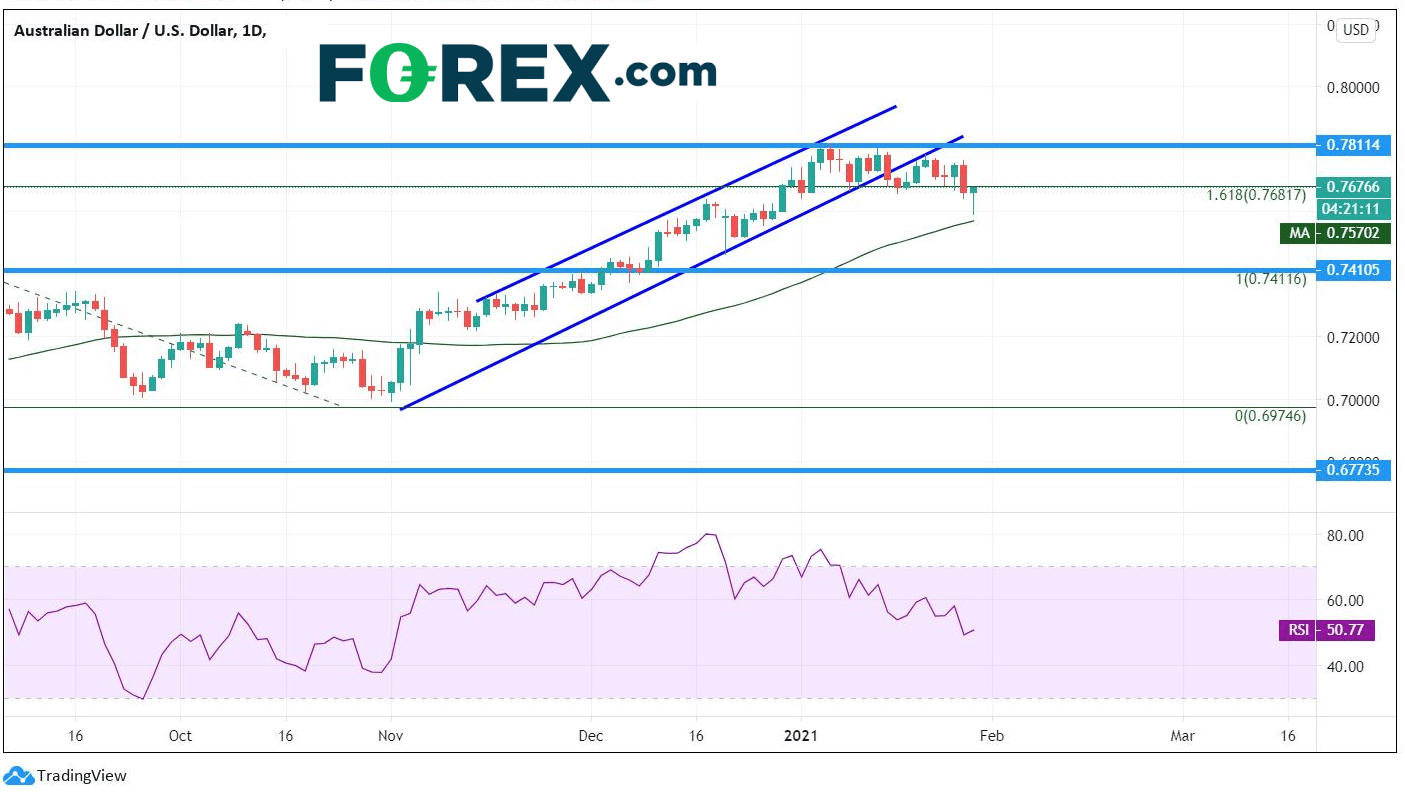Click the Feb date axis label
Image resolution: width=1405 pixels, height=799 pixels.
point(991,736)
